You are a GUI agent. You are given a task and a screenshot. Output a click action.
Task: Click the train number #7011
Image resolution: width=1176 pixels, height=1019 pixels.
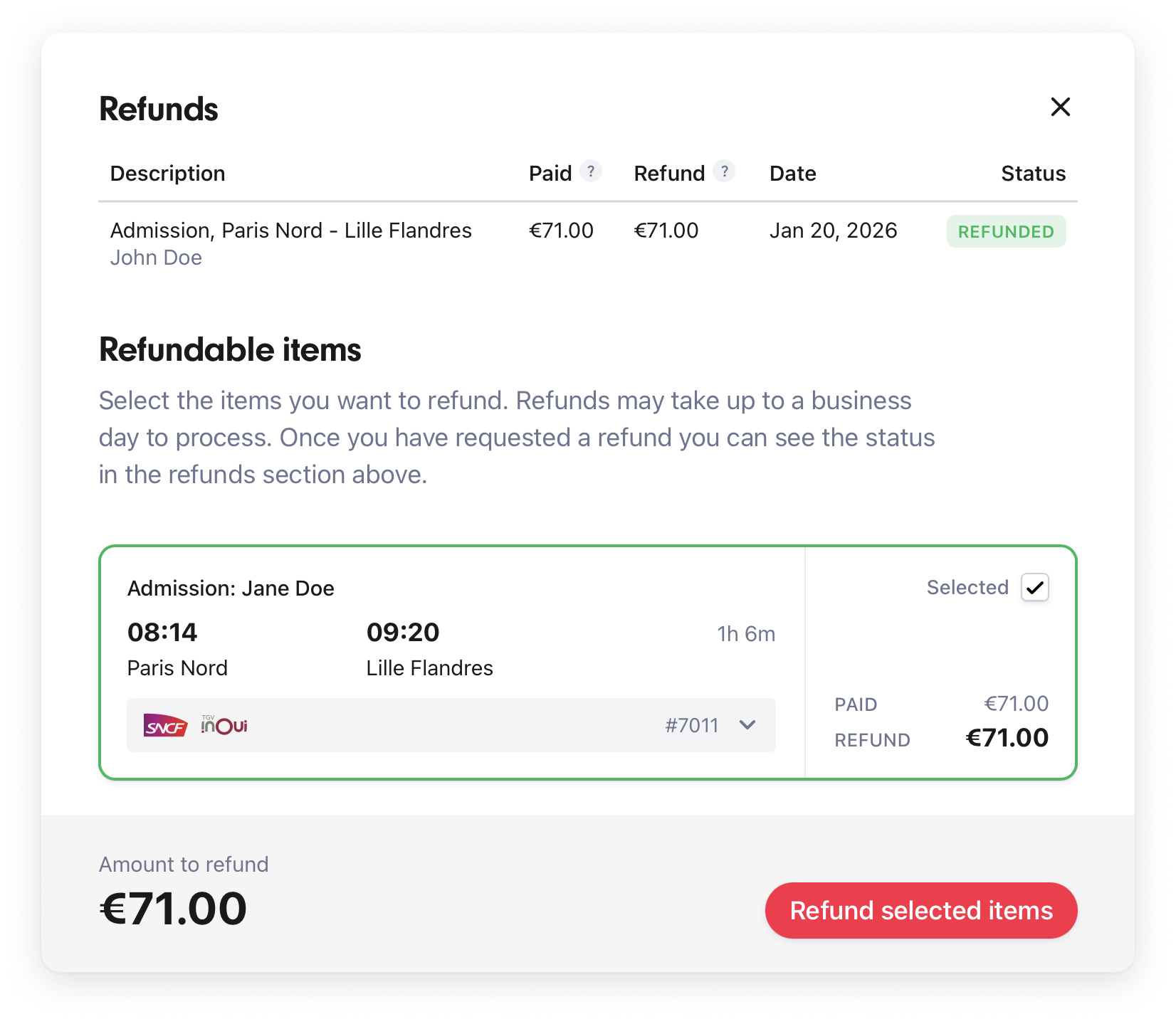pyautogui.click(x=691, y=726)
